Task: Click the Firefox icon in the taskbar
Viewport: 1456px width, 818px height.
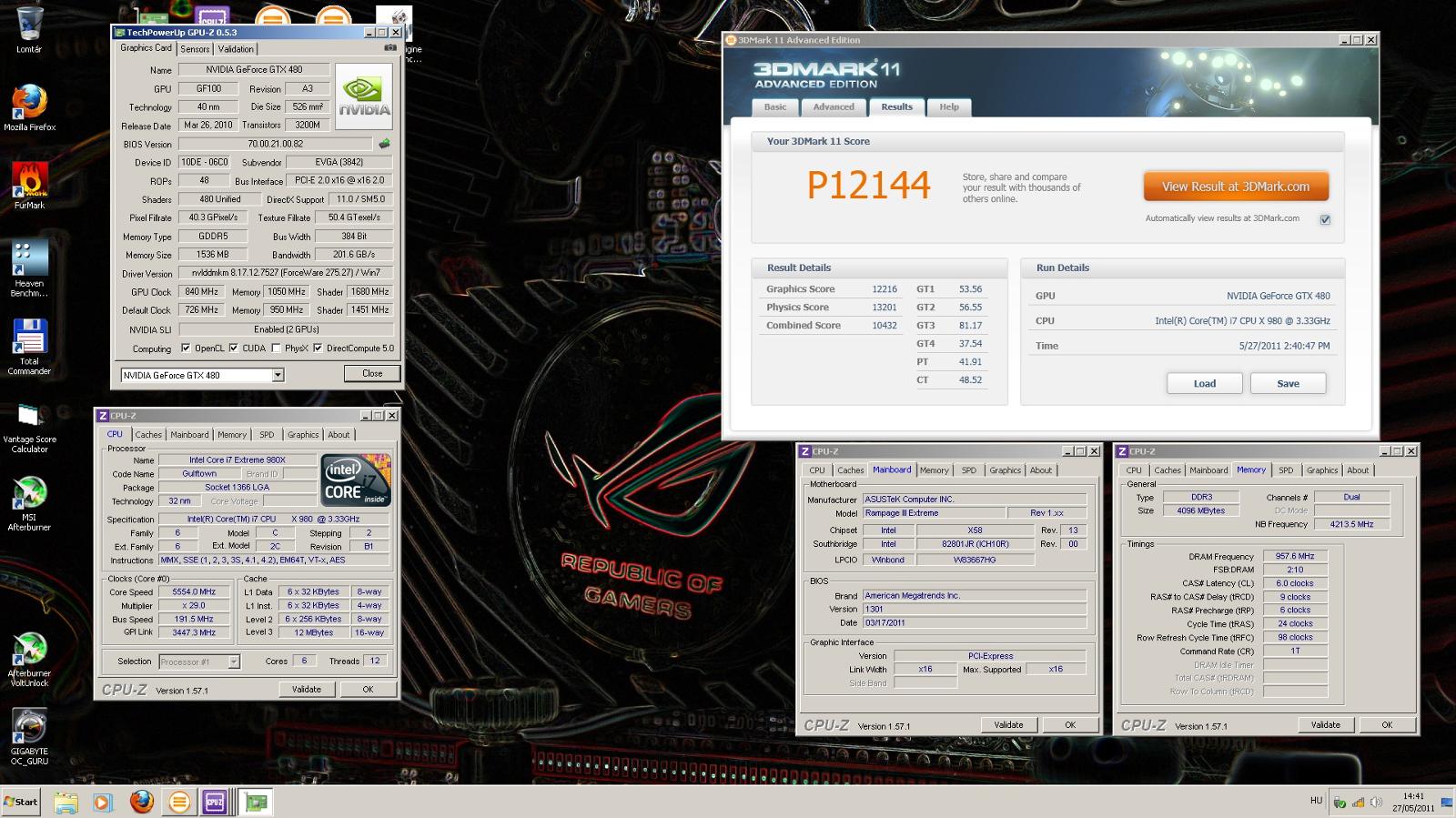Action: tap(141, 802)
